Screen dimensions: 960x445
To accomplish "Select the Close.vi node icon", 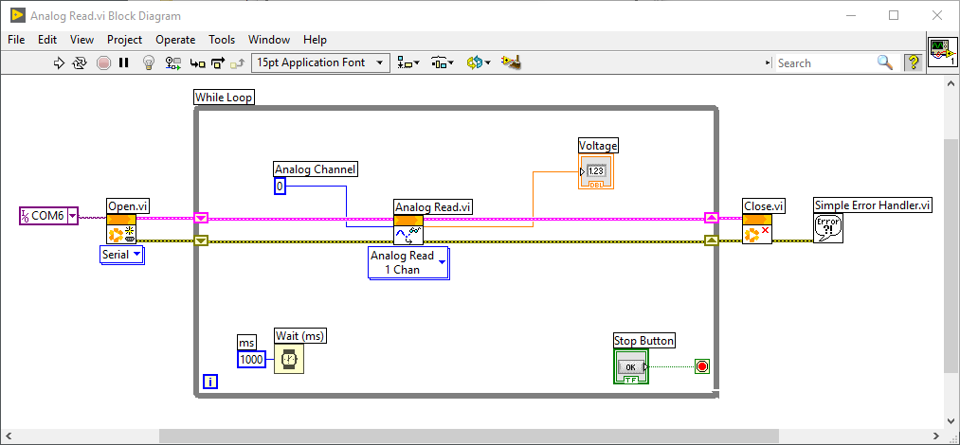I will click(757, 229).
